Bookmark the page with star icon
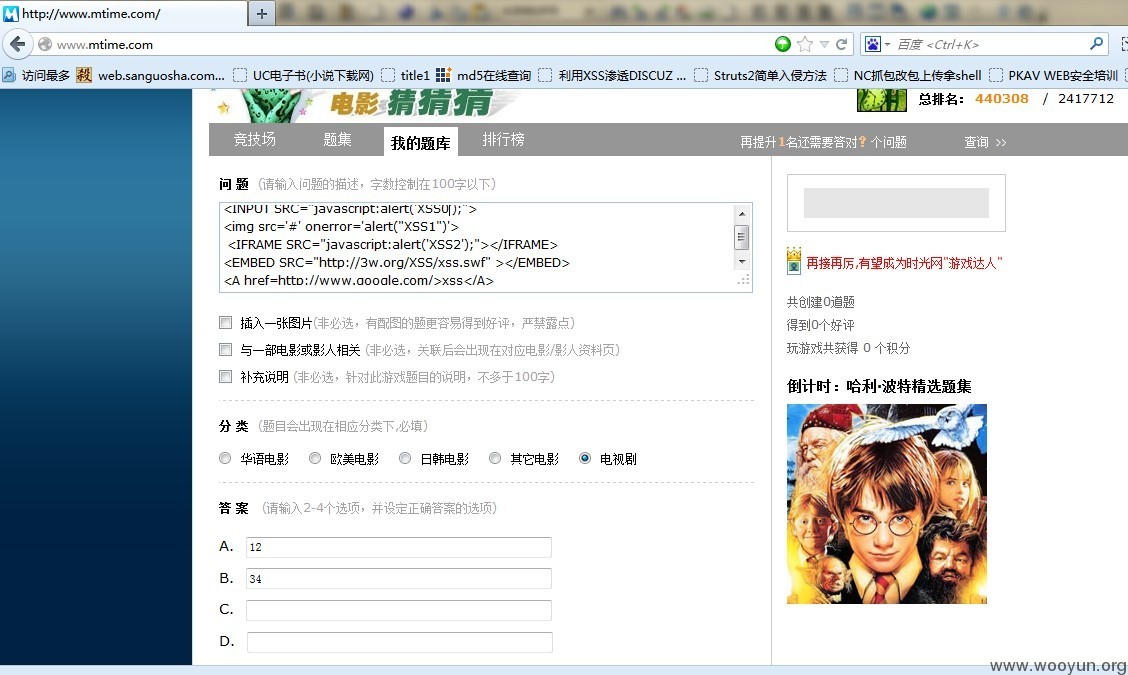 (x=805, y=44)
